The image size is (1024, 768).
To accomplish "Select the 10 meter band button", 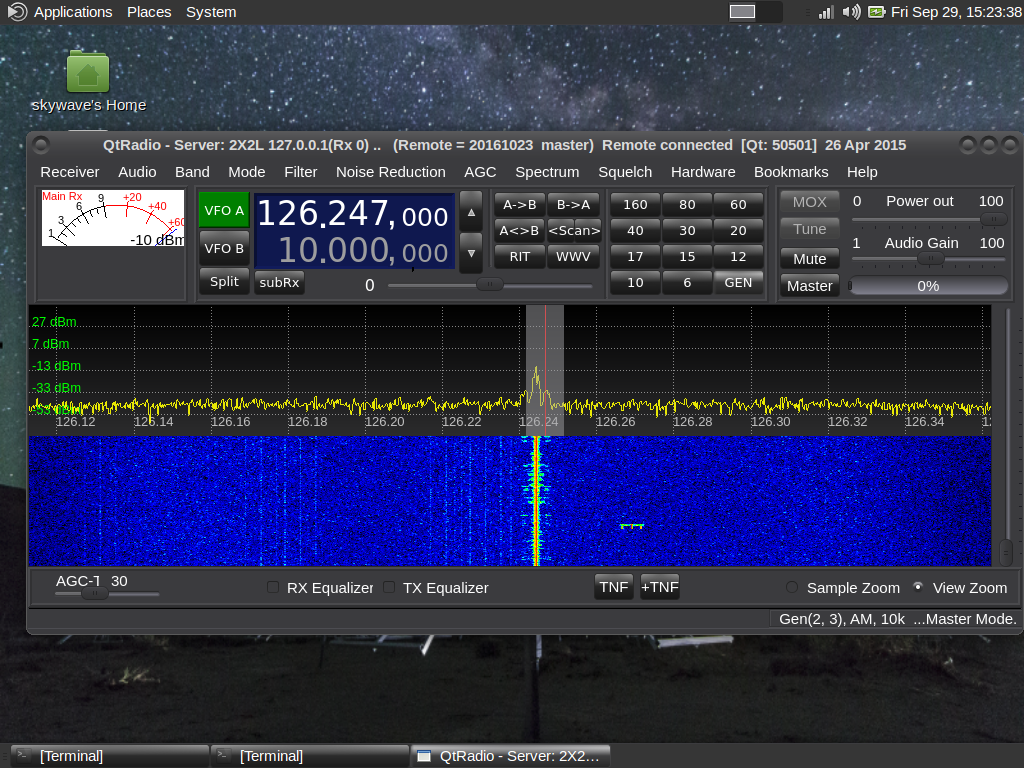I will [635, 283].
